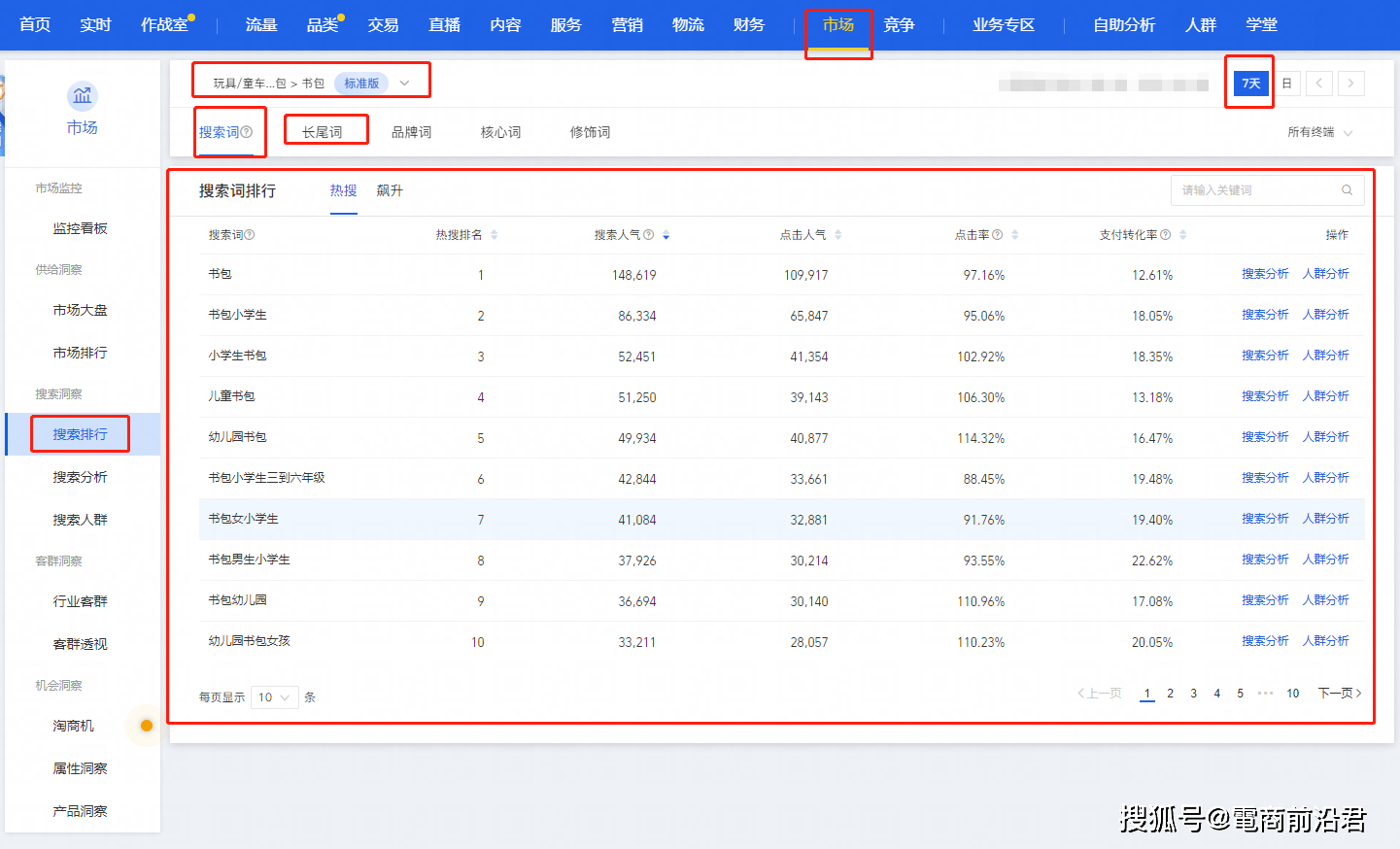
Task: Click the orange floating dot beside 淘商机
Action: (147, 726)
